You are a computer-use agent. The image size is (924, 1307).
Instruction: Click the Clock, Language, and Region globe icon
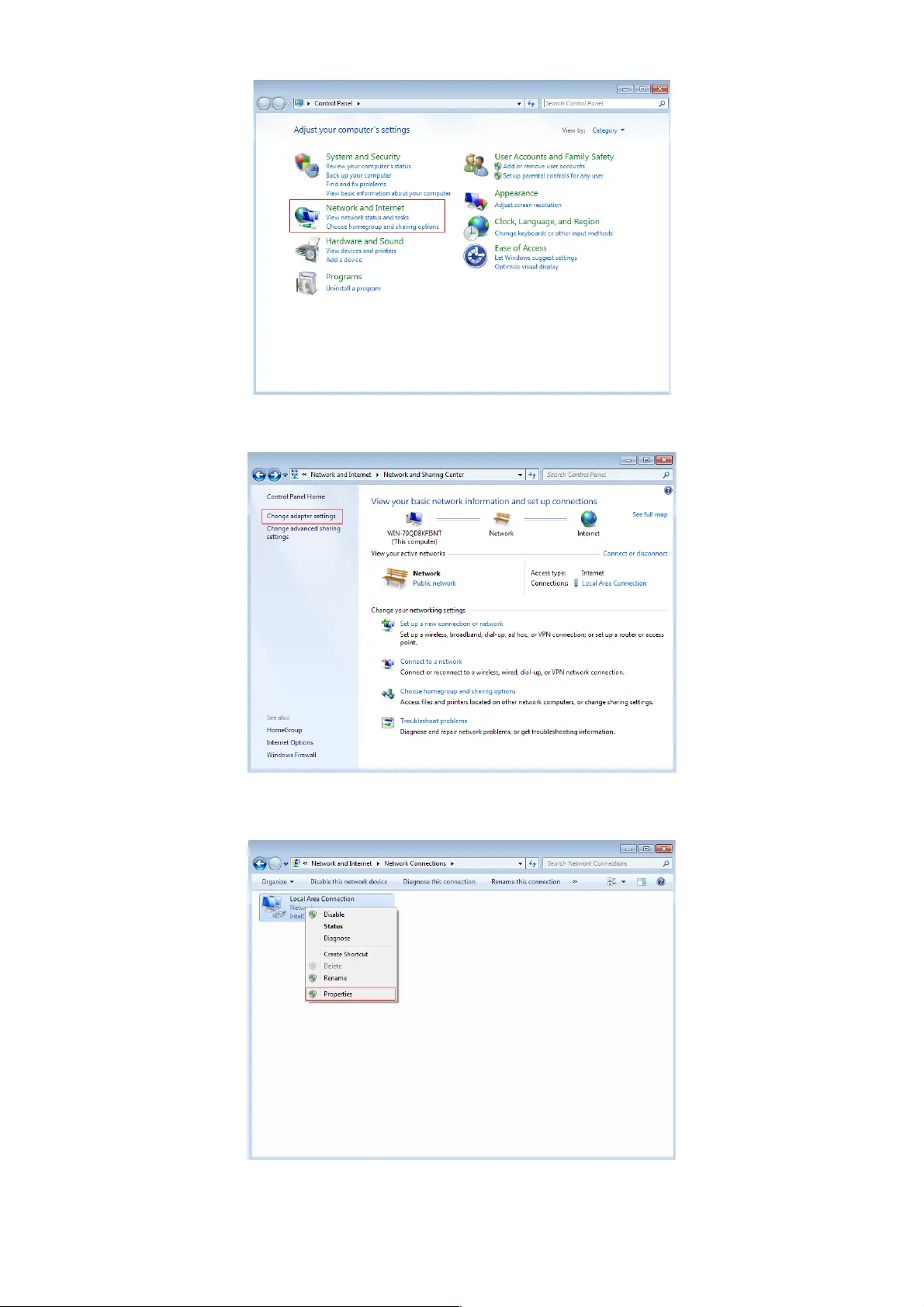(476, 228)
